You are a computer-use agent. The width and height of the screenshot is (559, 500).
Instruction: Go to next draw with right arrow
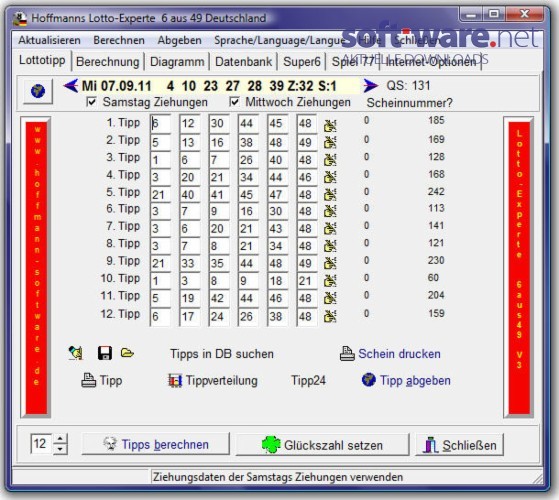click(x=371, y=86)
